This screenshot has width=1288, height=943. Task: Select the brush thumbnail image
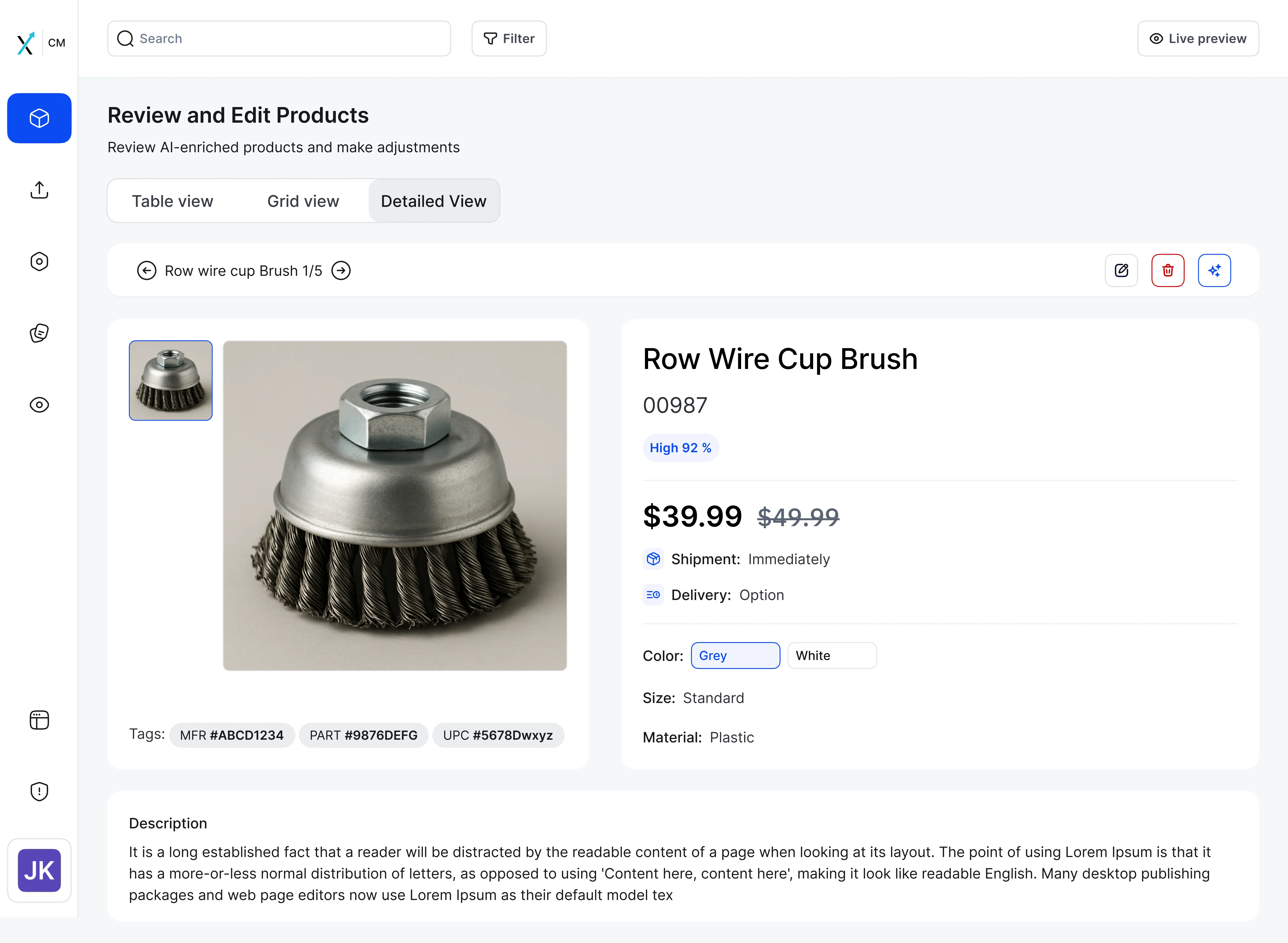171,381
